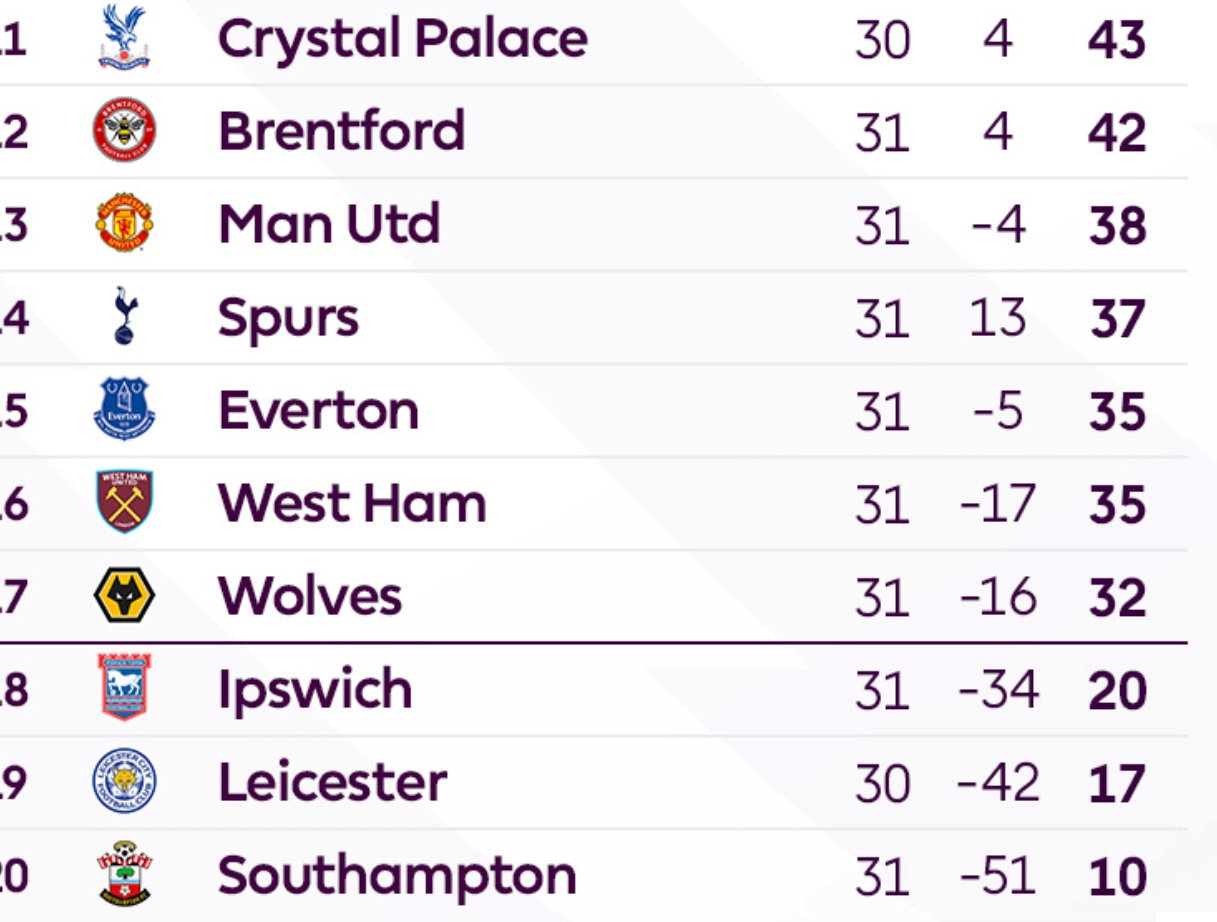
Task: Click Spurs' goal difference of 13
Action: [997, 319]
